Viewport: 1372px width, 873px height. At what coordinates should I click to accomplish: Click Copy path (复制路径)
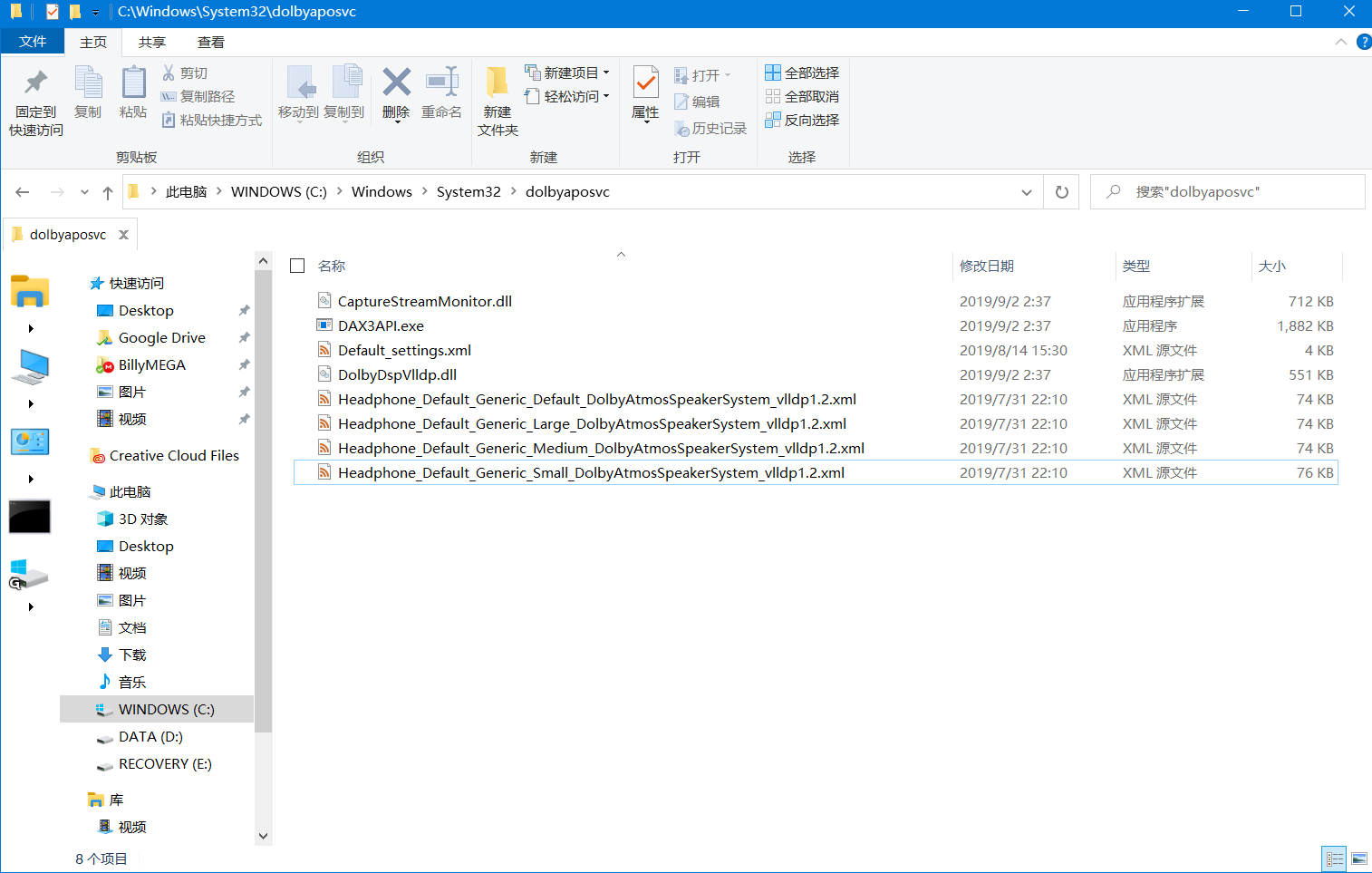198,96
